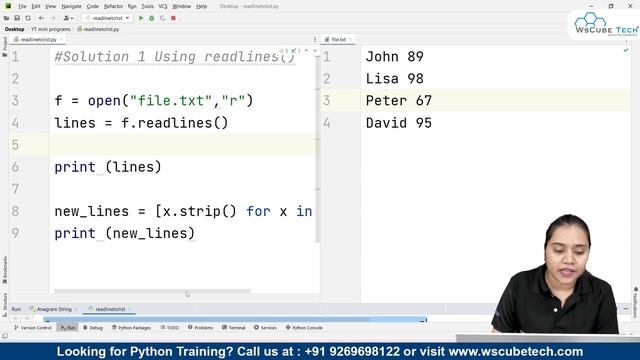Open the Structure tool window sidebar
640x360 pixels.
4,304
